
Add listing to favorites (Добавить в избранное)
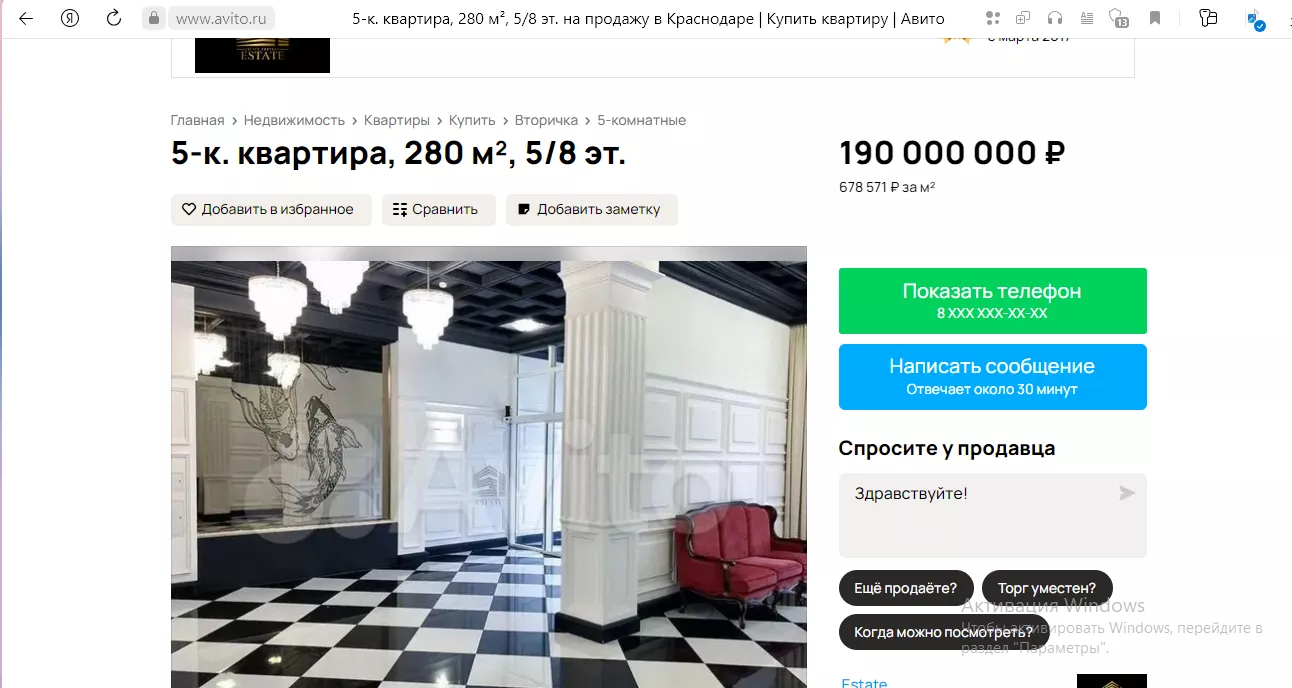click(x=271, y=210)
